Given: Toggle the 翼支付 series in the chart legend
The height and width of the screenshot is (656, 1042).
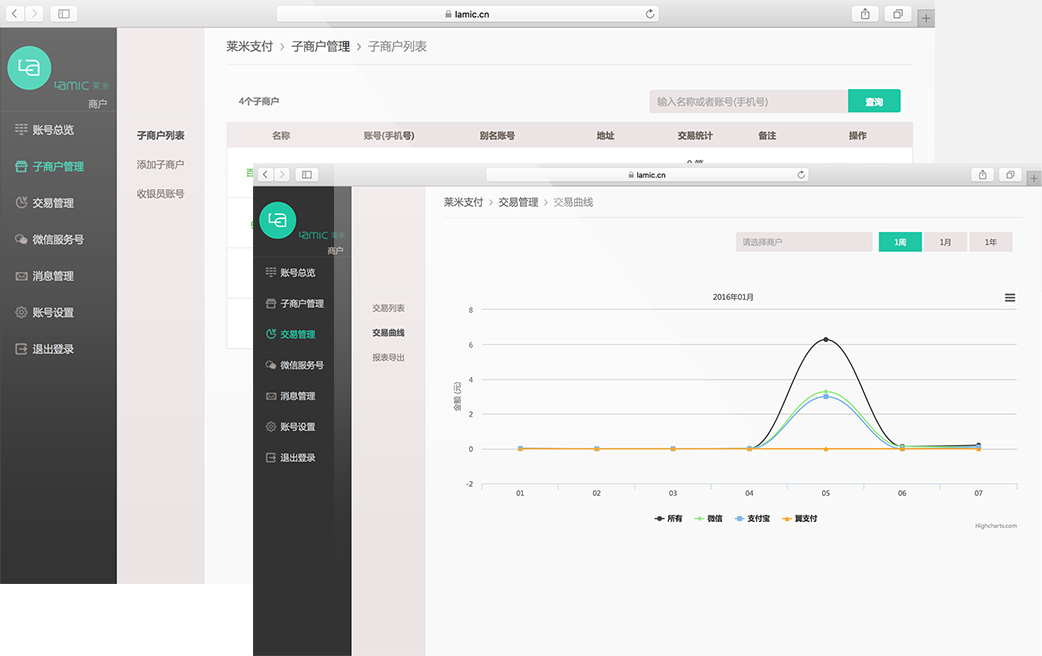Looking at the screenshot, I should [799, 518].
